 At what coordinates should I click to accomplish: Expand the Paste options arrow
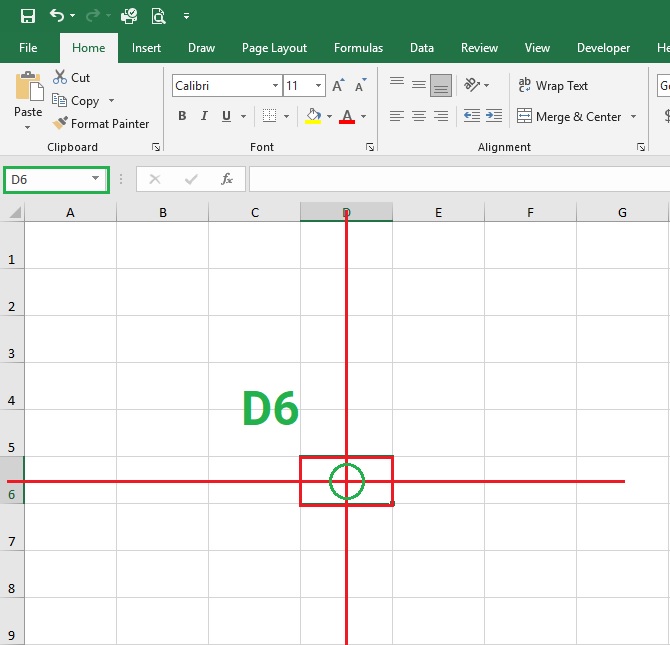pos(28,127)
